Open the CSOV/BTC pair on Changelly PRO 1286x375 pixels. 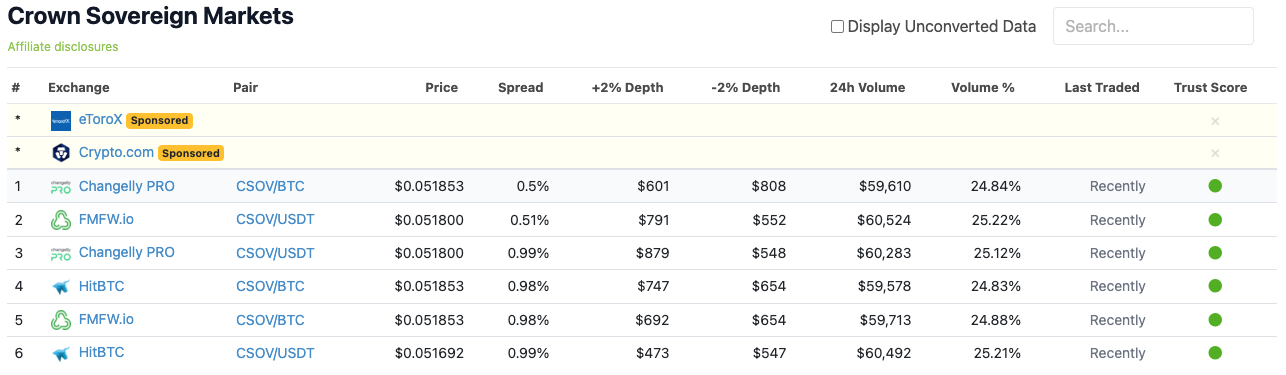pos(270,186)
